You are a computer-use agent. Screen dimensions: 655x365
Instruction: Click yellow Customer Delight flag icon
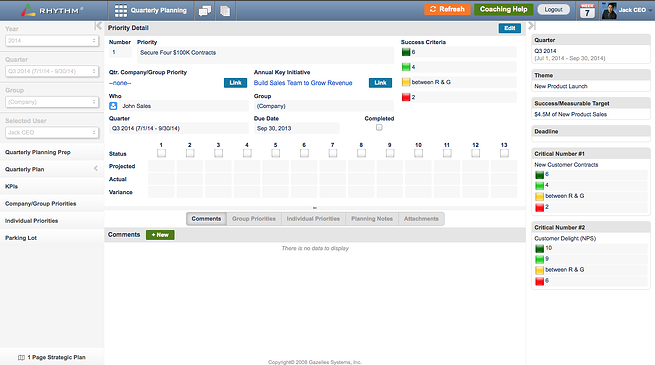point(539,270)
